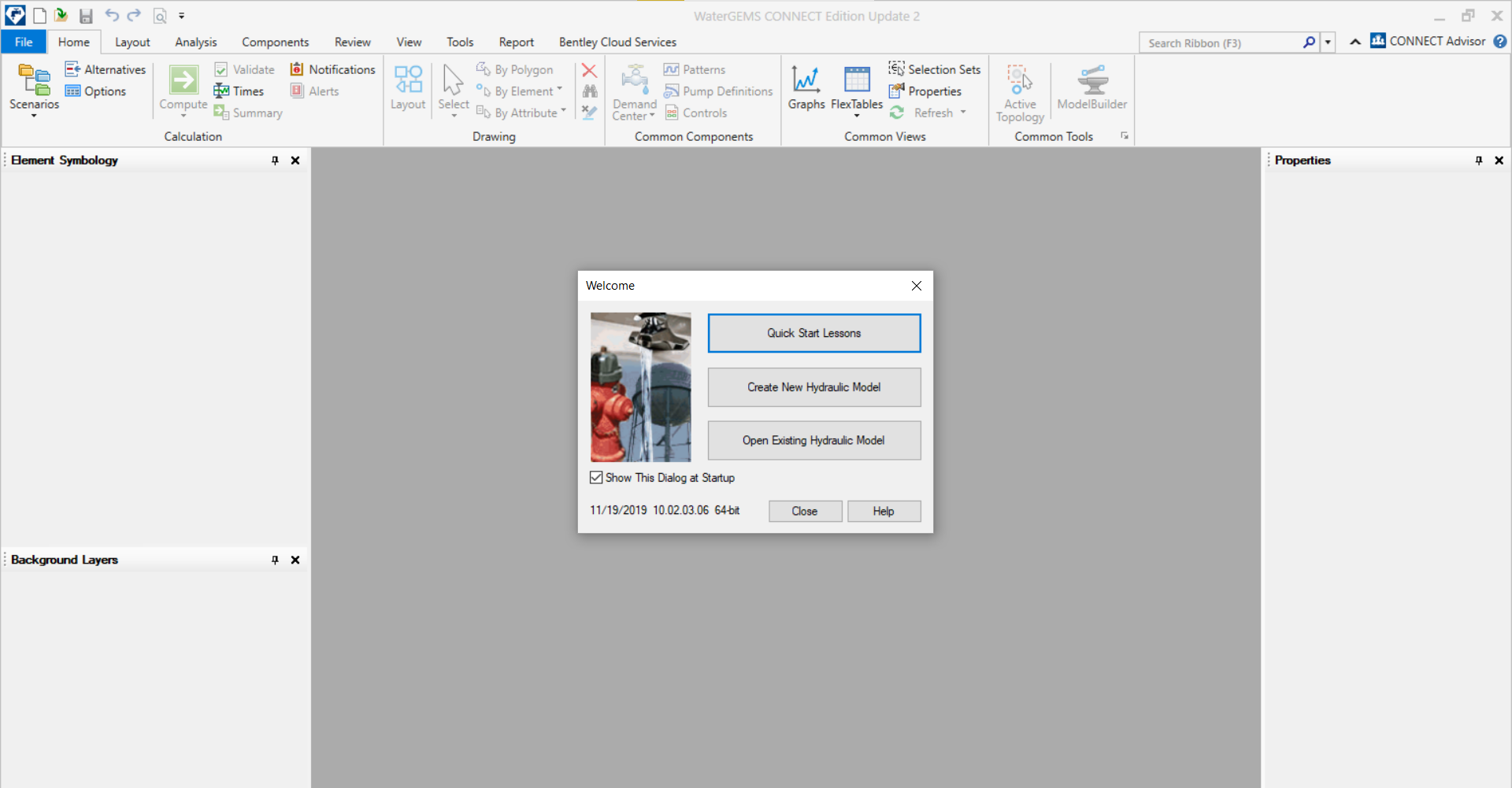
Task: Click the Save icon in quick access toolbar
Action: 86,16
